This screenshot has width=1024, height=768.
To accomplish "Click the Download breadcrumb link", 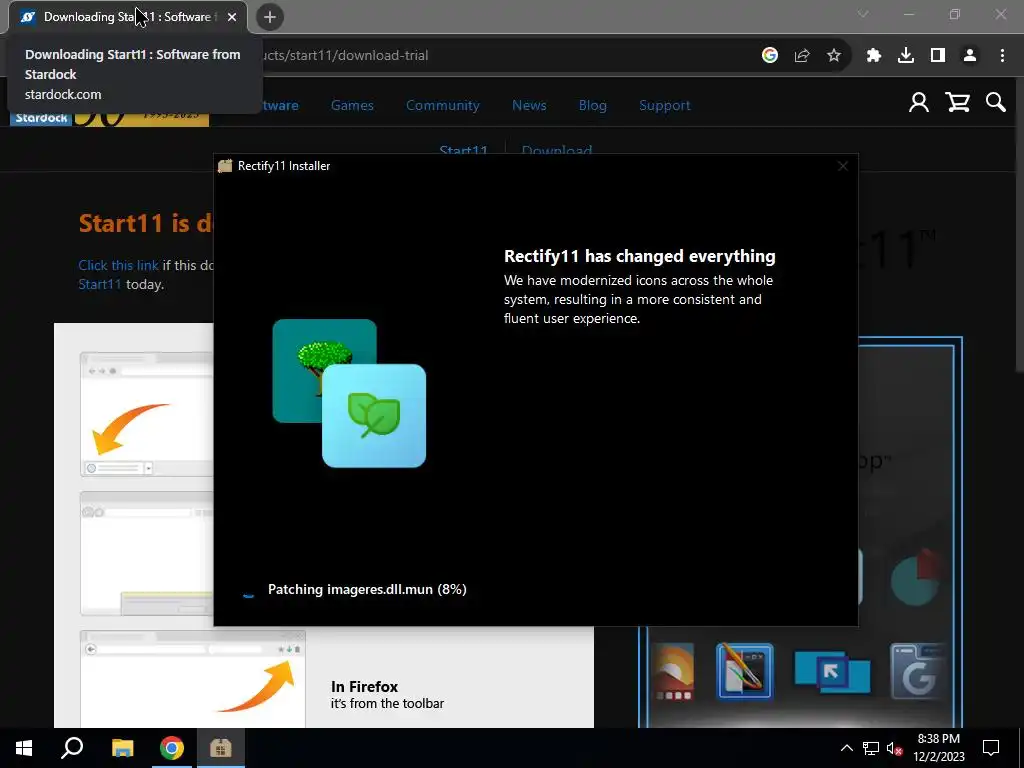I will 556,150.
